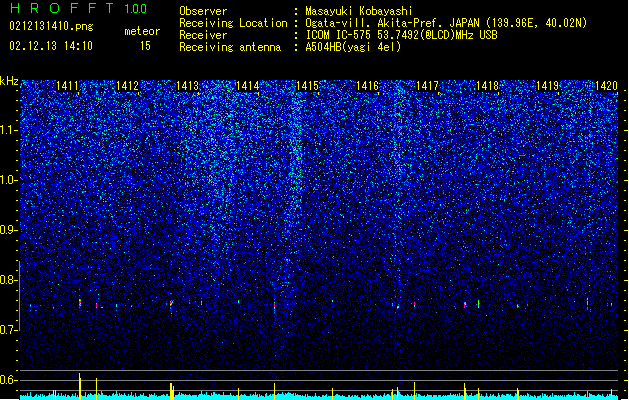Click the antenna text A504HB(yagi 4el)
This screenshot has height=400, width=629.
pyautogui.click(x=353, y=47)
